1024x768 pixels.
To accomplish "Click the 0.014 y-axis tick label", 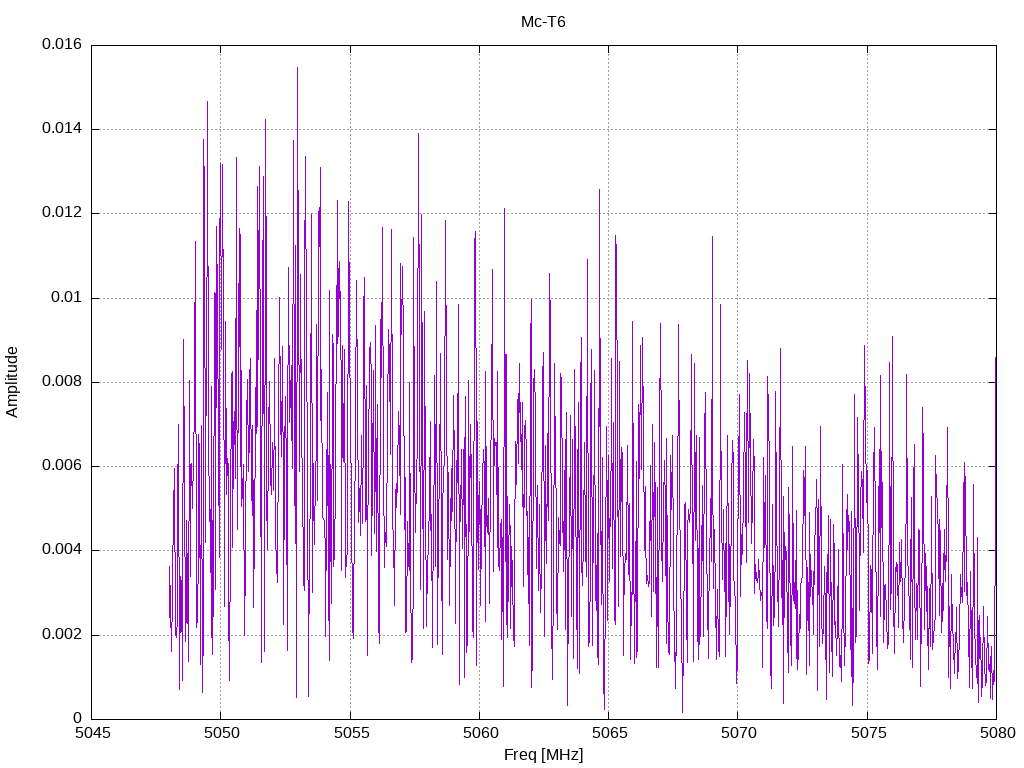I will [x=62, y=129].
